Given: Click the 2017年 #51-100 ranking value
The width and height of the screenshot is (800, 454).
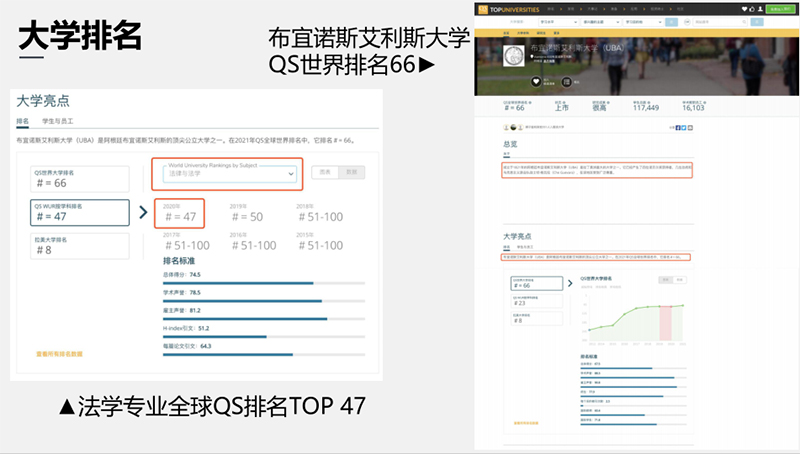Looking at the screenshot, I should [x=187, y=245].
